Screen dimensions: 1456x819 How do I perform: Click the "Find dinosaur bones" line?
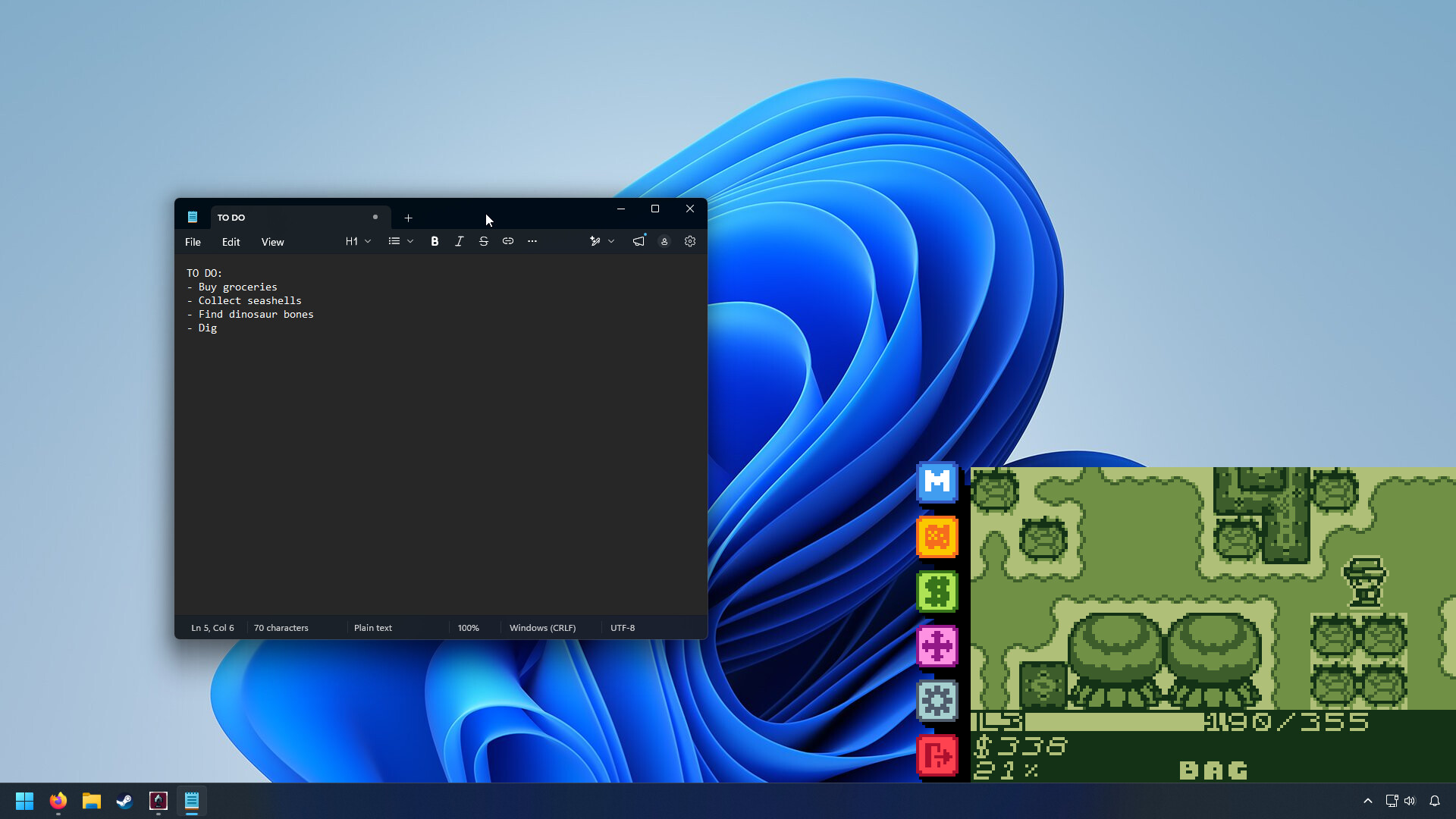(x=256, y=315)
